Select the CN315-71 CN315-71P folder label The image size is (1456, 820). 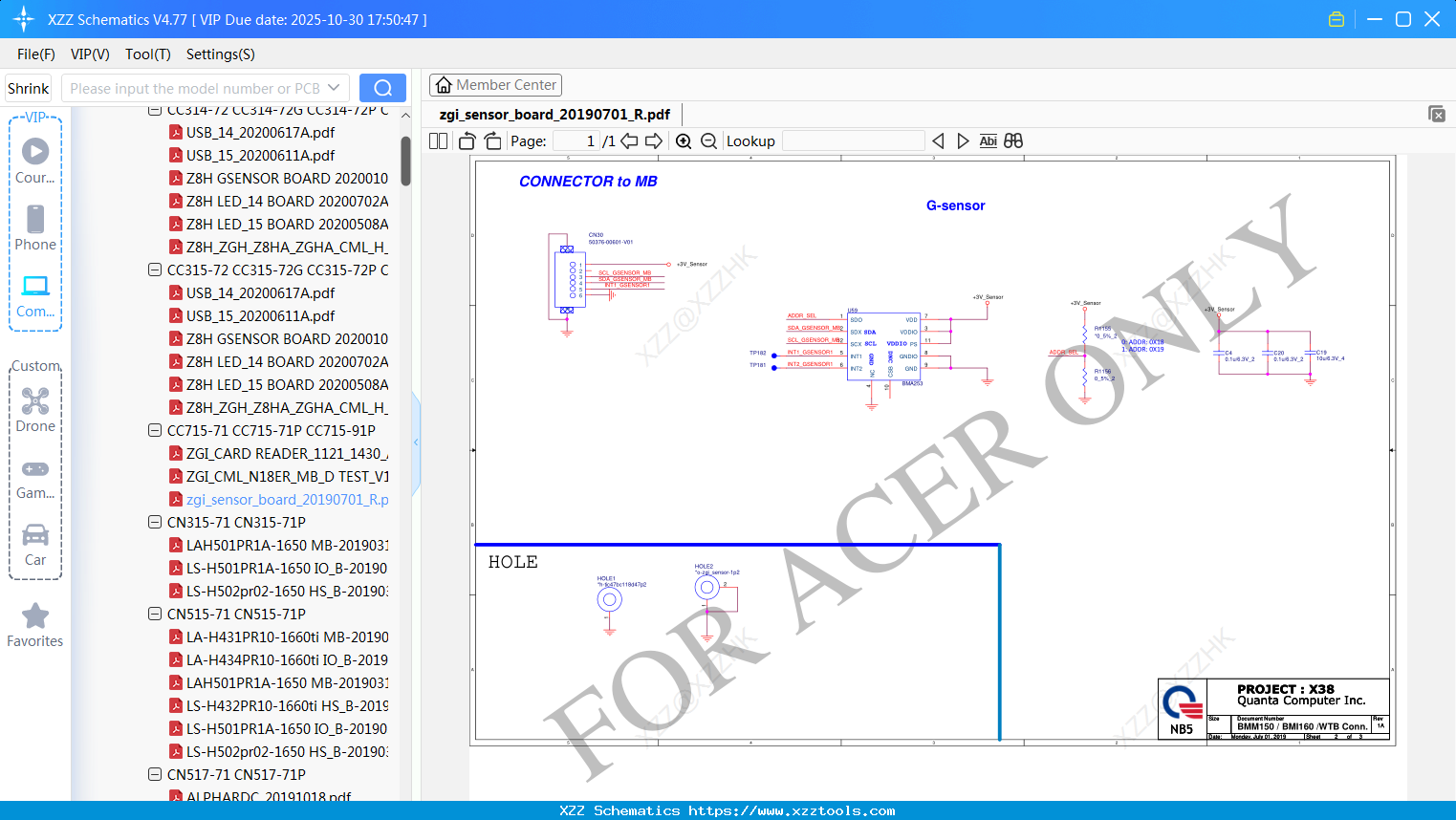tap(236, 522)
